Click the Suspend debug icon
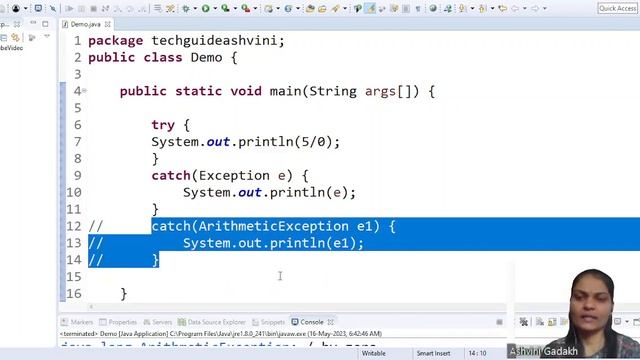The height and width of the screenshot is (360, 640). coord(81,8)
